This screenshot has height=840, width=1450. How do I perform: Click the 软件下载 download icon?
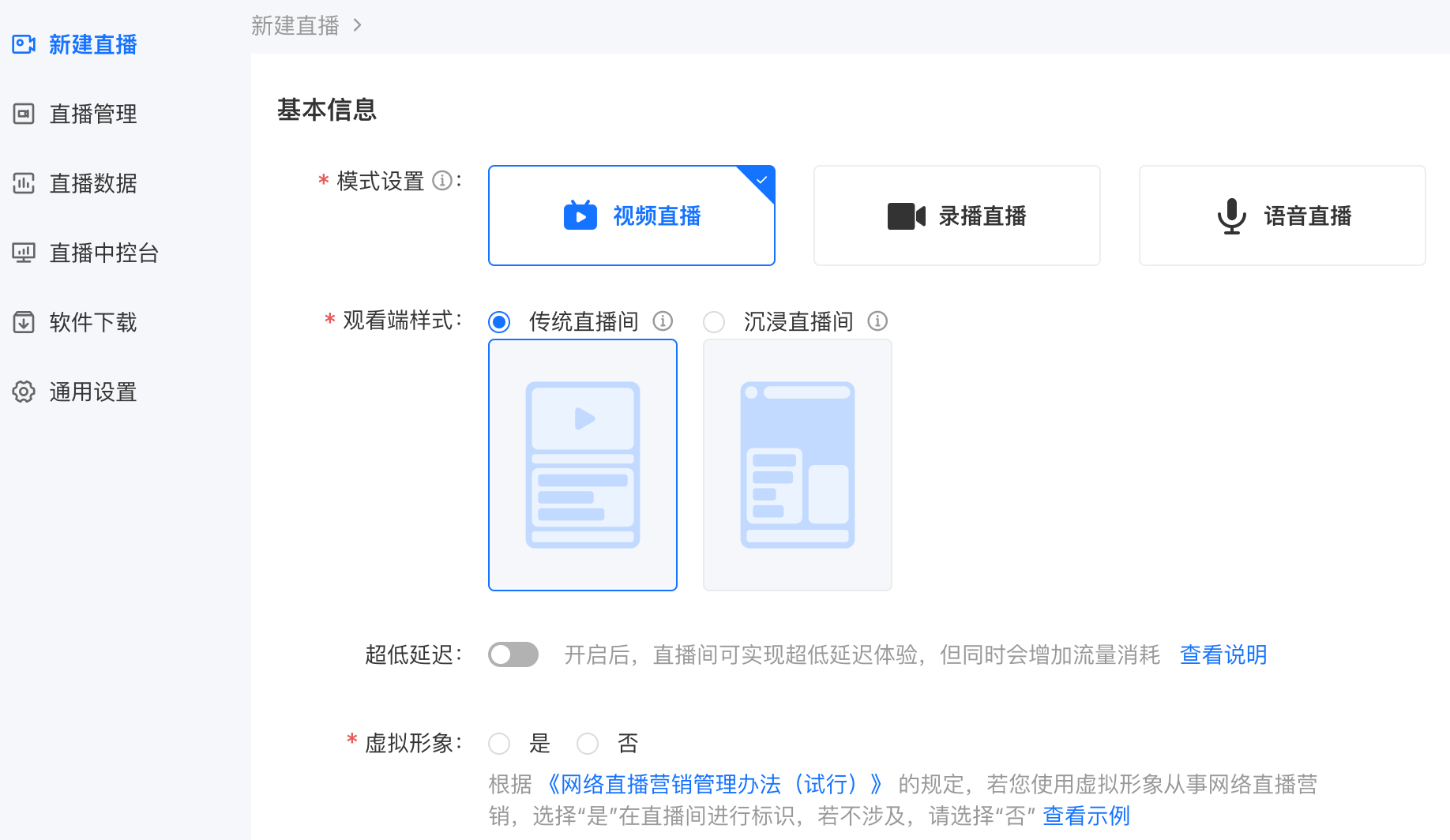(x=24, y=322)
